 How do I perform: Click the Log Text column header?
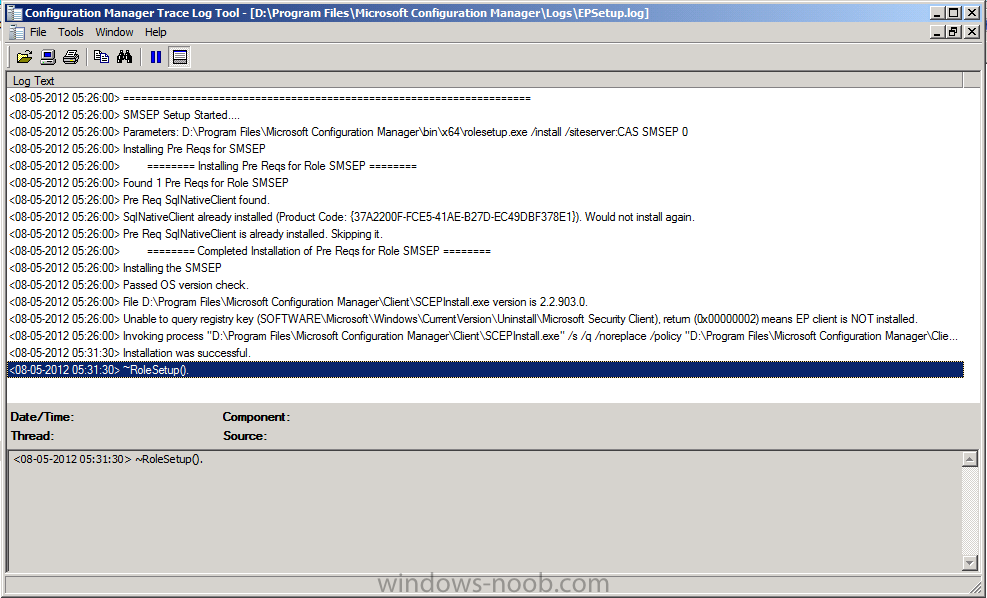(x=485, y=81)
